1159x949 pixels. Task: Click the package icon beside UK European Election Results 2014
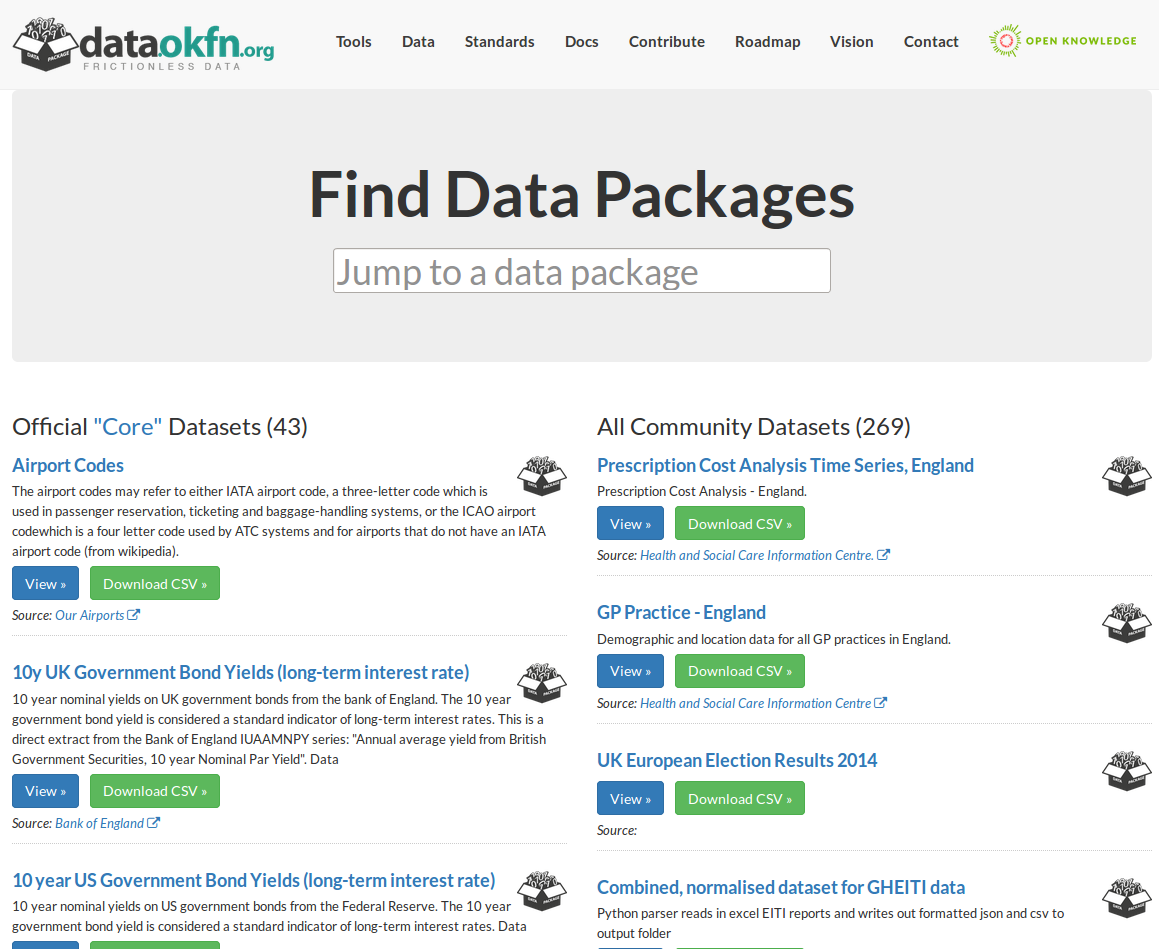point(1126,771)
